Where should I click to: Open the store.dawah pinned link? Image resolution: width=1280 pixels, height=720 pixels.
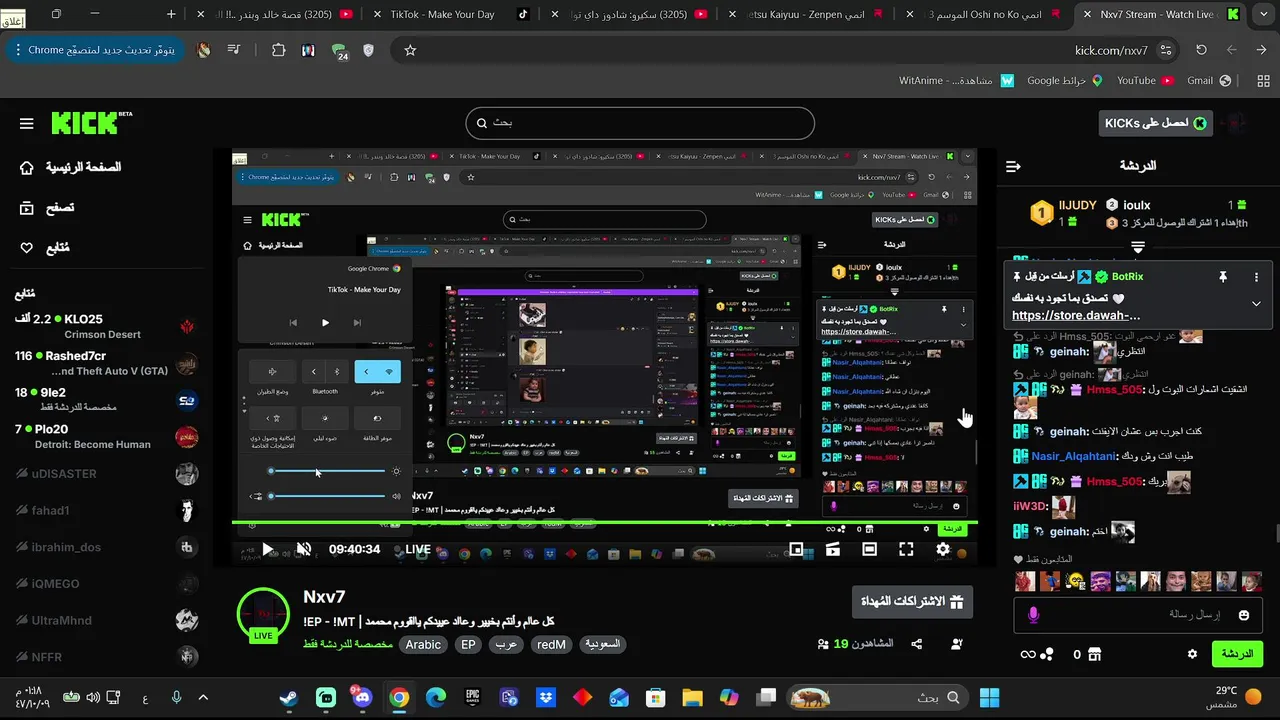1076,315
